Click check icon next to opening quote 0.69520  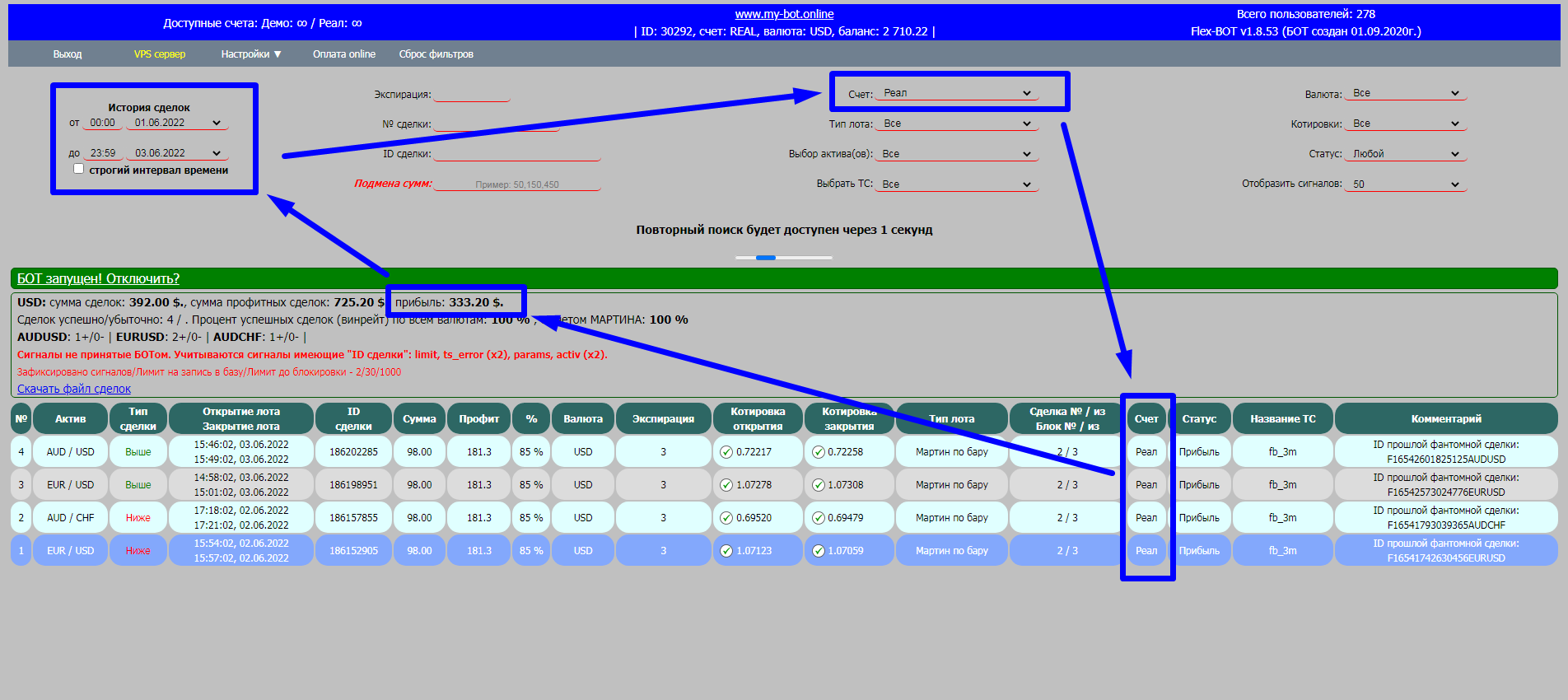(x=726, y=518)
